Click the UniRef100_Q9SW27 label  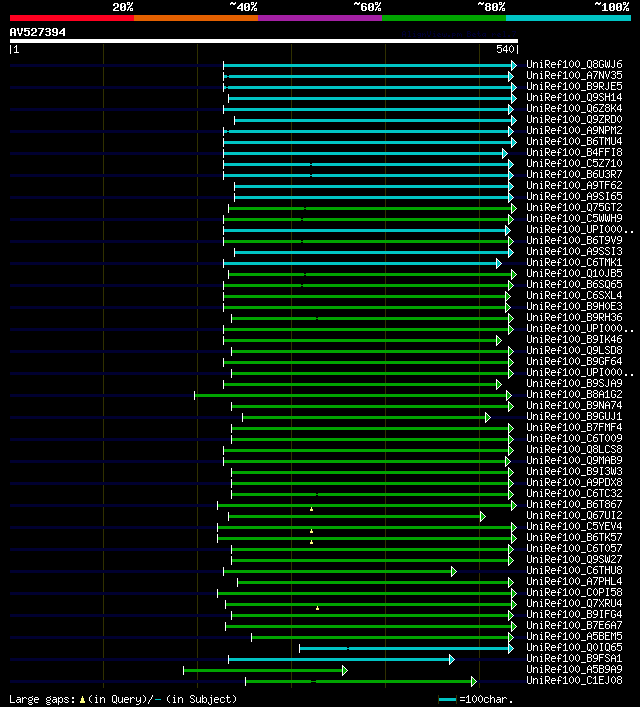tap(574, 559)
